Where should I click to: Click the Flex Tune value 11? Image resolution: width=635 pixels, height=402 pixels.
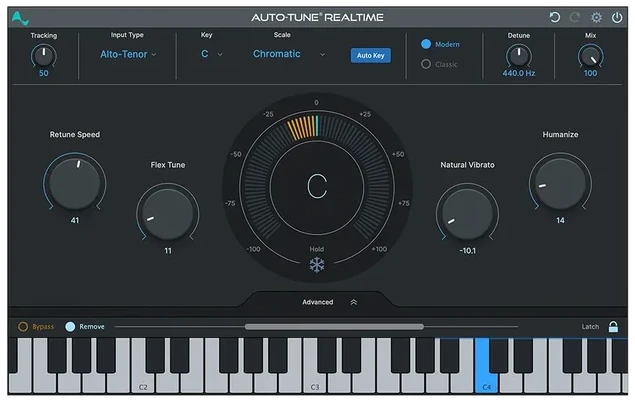coord(168,251)
